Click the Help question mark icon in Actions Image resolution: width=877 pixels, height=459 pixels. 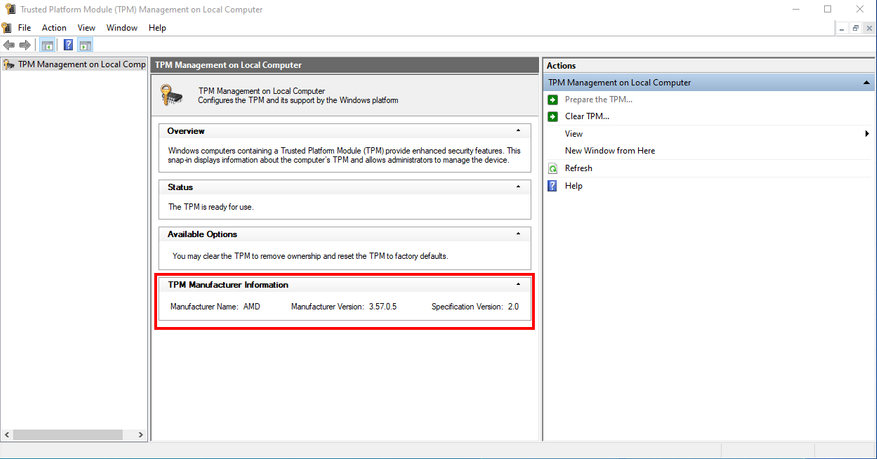click(x=553, y=186)
